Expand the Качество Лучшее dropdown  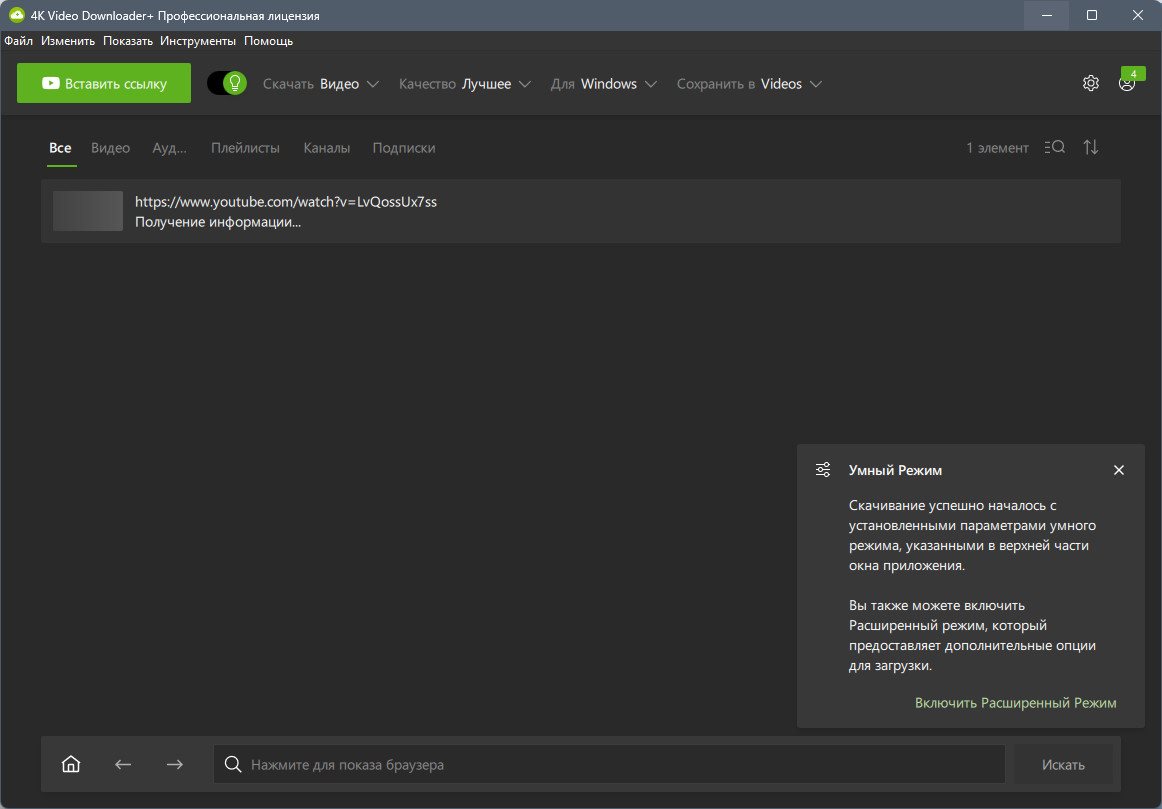tap(465, 84)
